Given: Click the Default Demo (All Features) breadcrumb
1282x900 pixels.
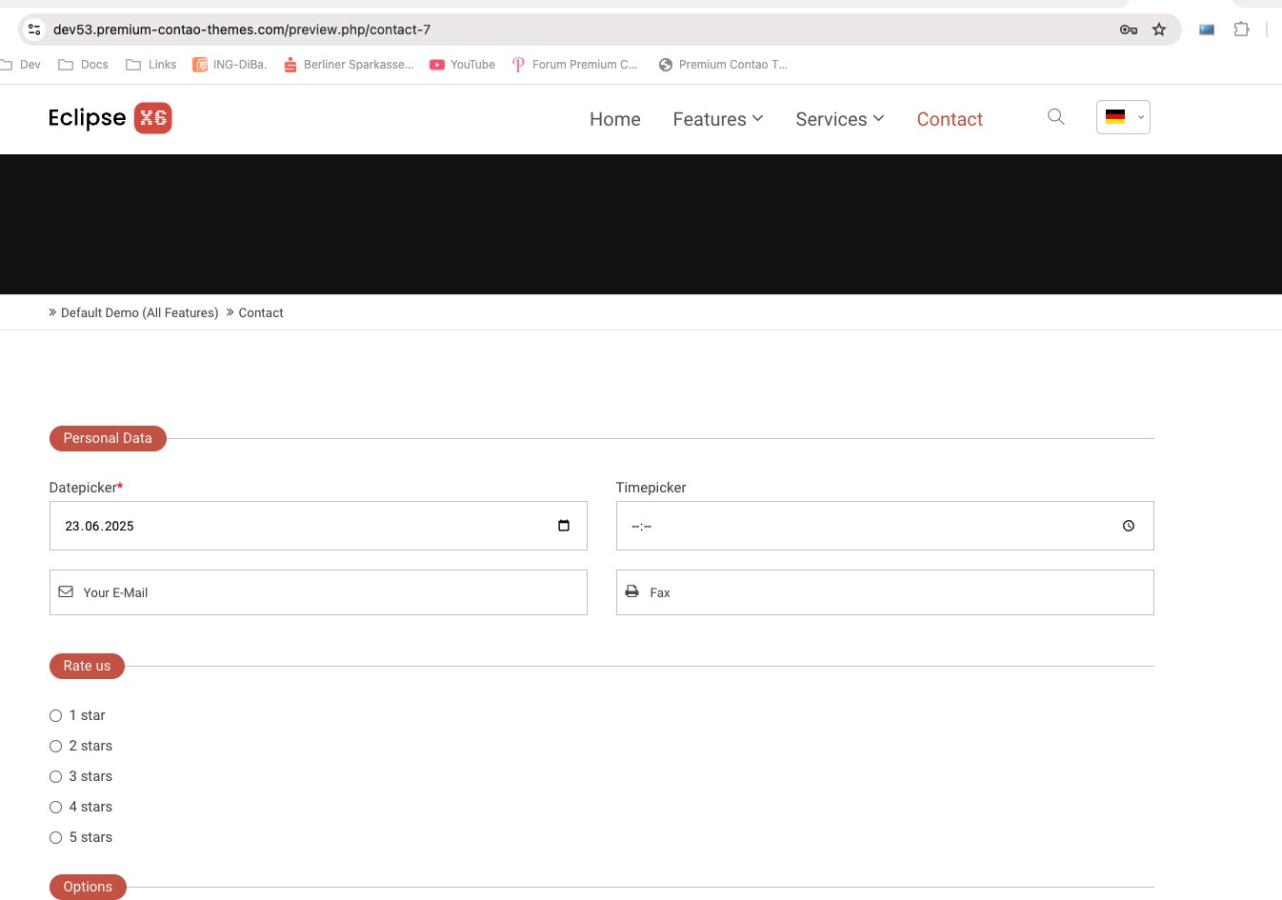Looking at the screenshot, I should [x=139, y=313].
